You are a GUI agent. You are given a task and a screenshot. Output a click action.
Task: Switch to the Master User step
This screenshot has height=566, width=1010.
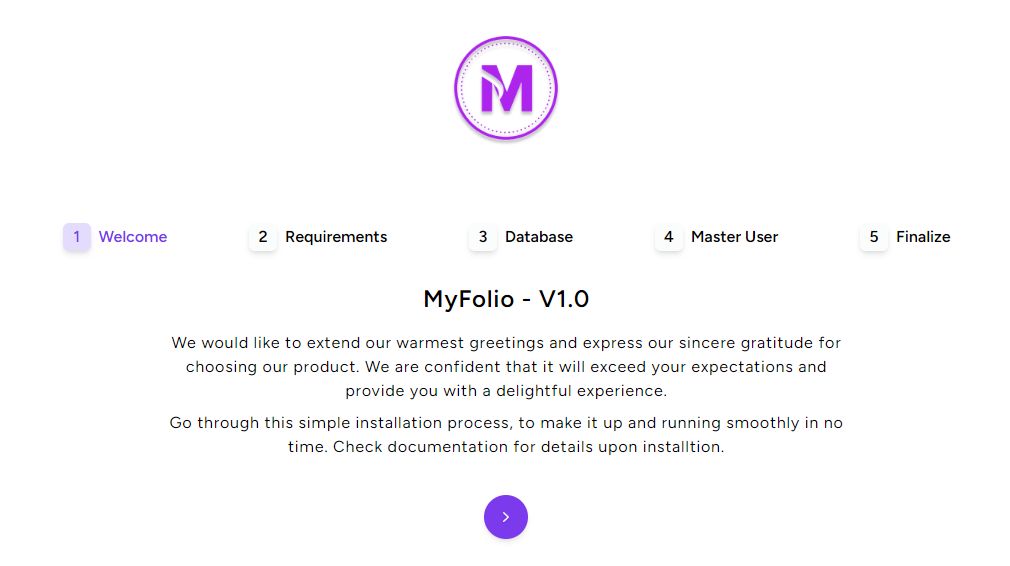pos(734,237)
